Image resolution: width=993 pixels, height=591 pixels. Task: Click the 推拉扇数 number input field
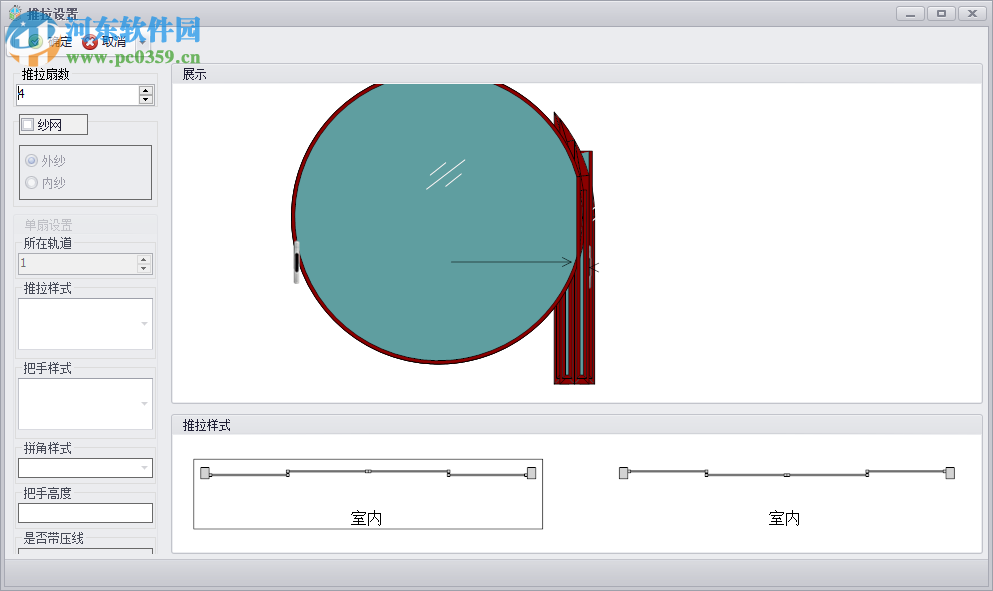click(x=77, y=95)
